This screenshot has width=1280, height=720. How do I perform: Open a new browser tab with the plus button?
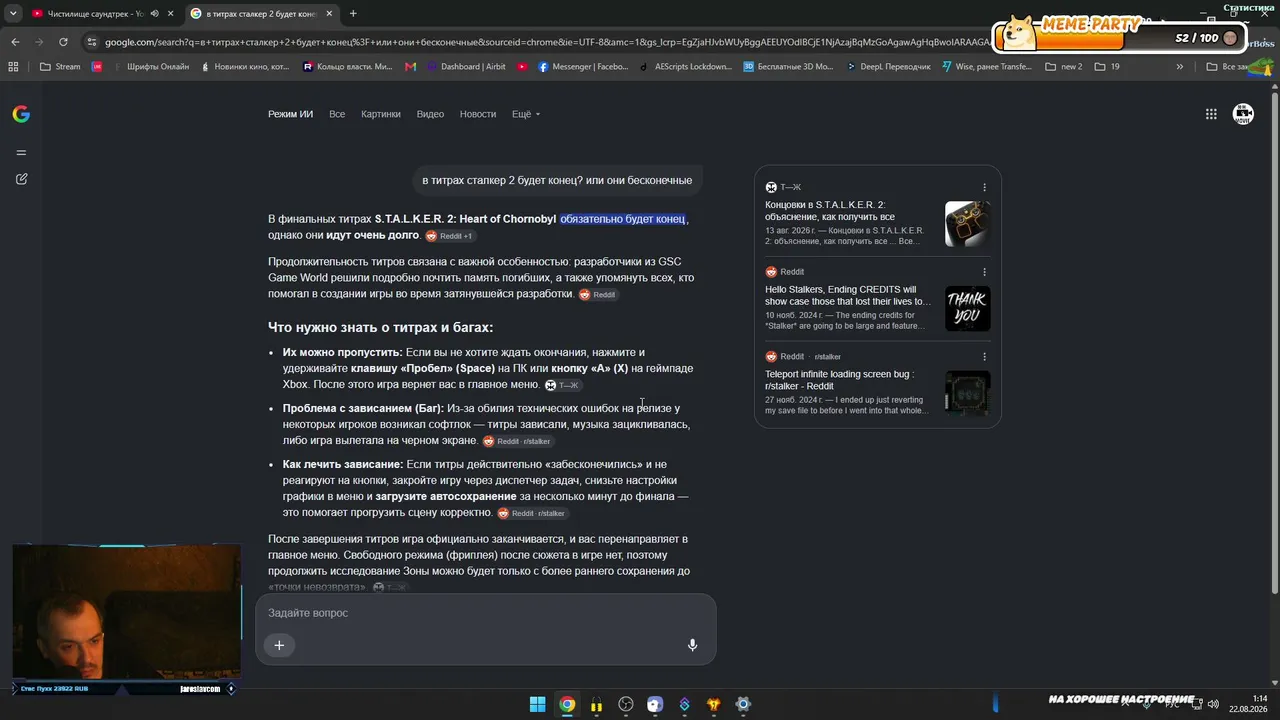(353, 14)
